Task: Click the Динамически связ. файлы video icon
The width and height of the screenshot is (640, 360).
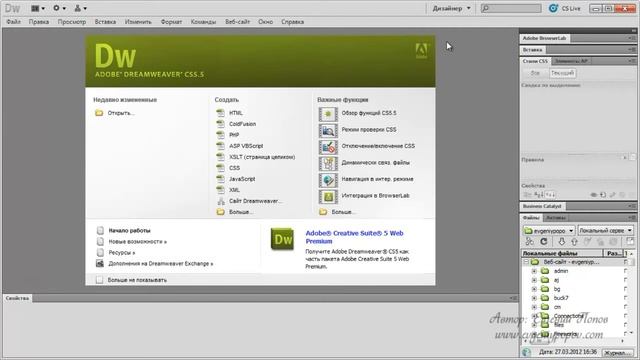Action: 328,164
